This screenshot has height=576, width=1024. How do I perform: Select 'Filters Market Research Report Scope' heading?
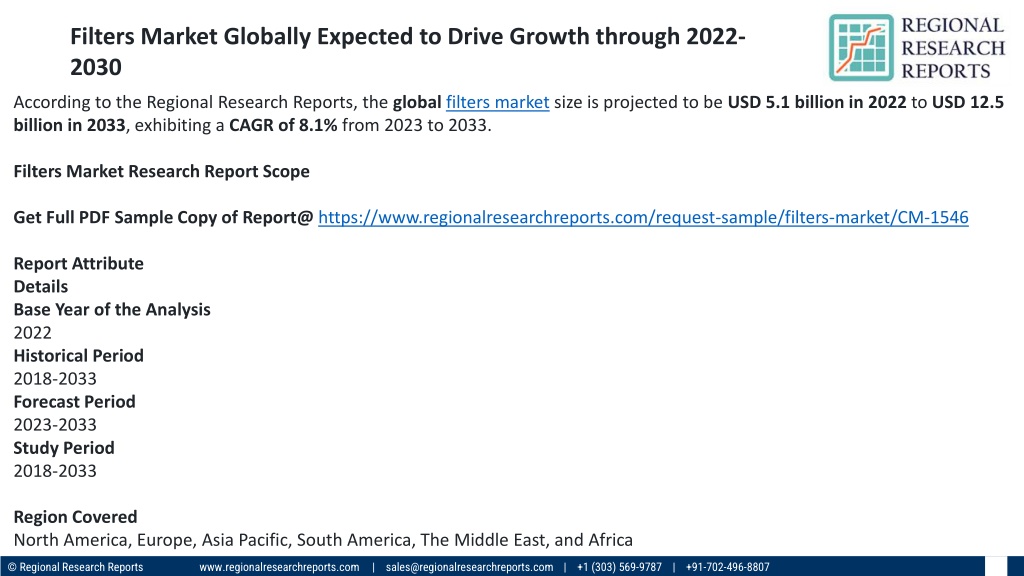(161, 171)
